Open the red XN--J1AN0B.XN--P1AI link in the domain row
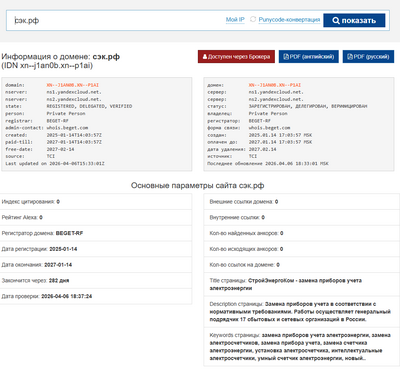This screenshot has width=400, height=372. (x=73, y=85)
